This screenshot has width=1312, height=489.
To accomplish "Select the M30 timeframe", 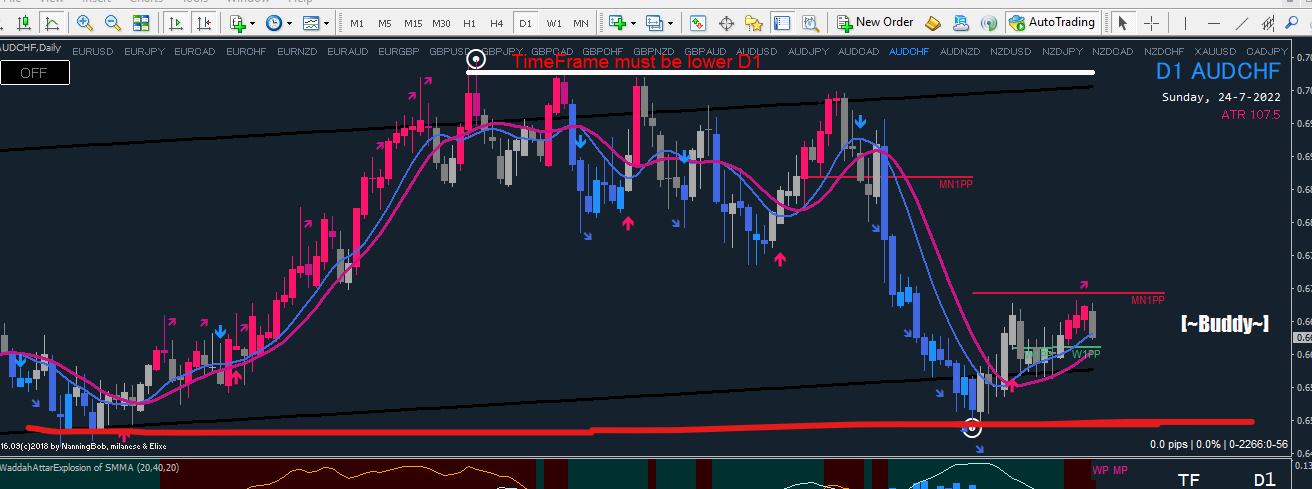I will (x=442, y=22).
